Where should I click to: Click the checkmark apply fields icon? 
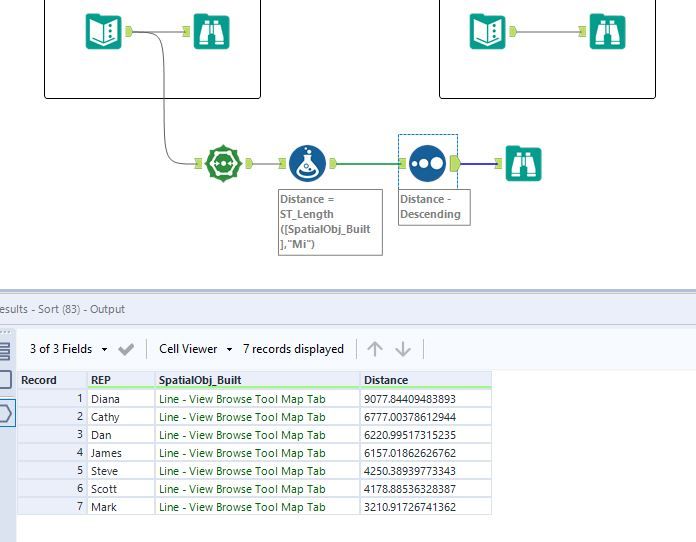pos(126,349)
